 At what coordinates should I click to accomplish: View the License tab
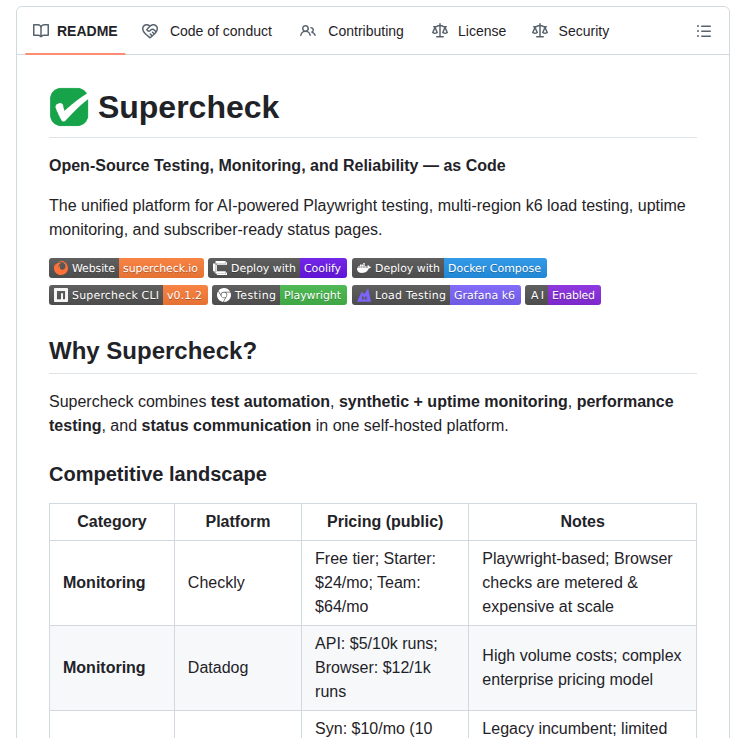469,31
